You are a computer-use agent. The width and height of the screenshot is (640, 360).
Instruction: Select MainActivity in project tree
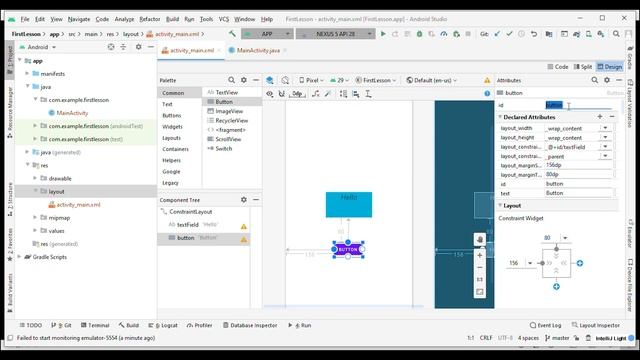coord(72,113)
